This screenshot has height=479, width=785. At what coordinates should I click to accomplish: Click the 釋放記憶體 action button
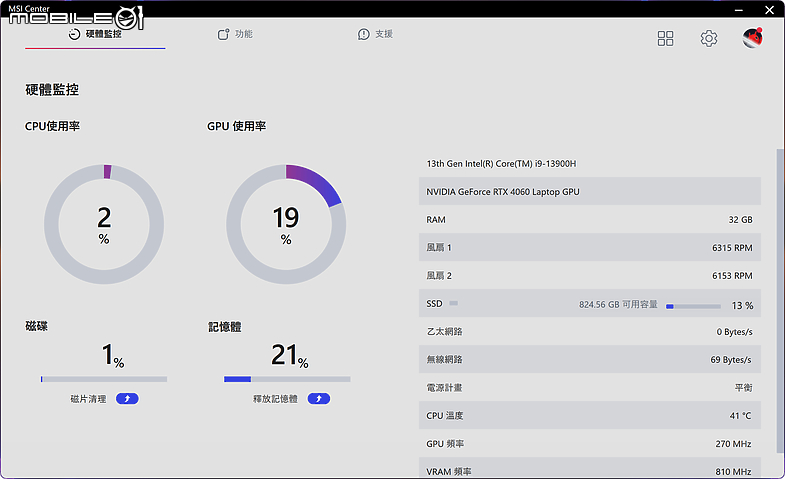[x=318, y=398]
